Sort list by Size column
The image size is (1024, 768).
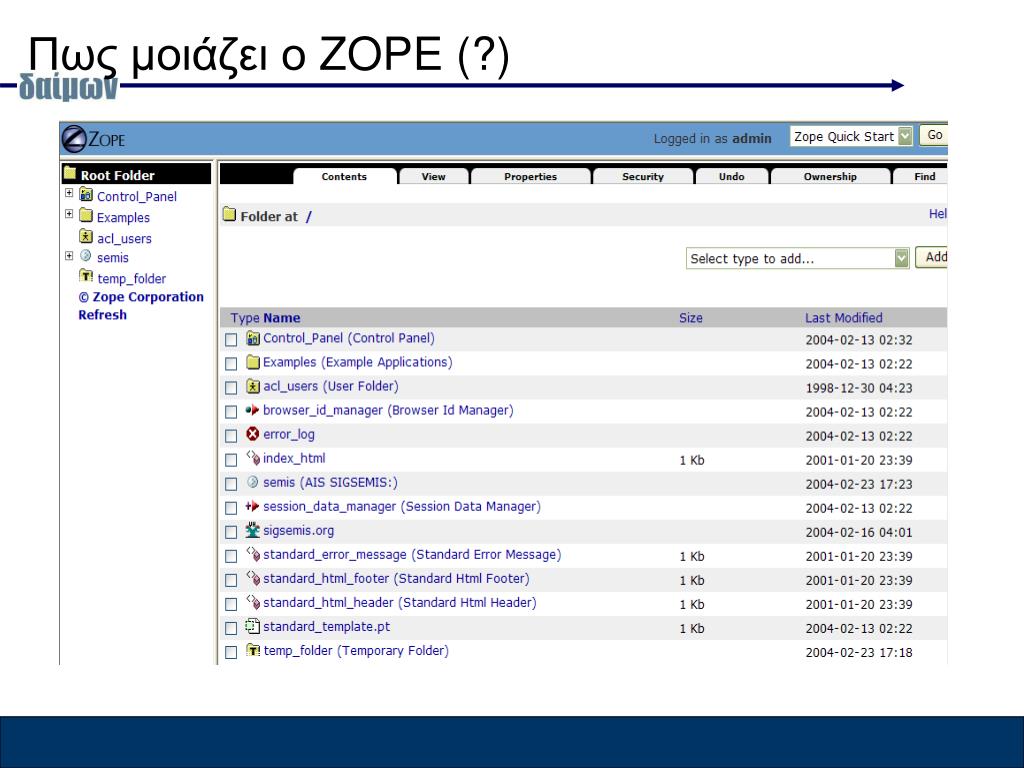pyautogui.click(x=690, y=318)
